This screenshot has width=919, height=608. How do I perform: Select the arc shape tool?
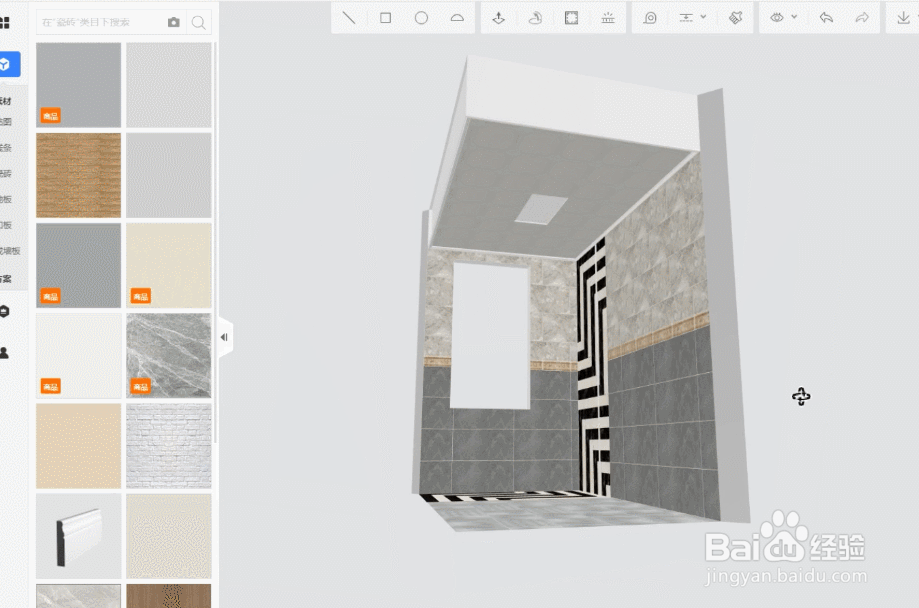coord(457,18)
